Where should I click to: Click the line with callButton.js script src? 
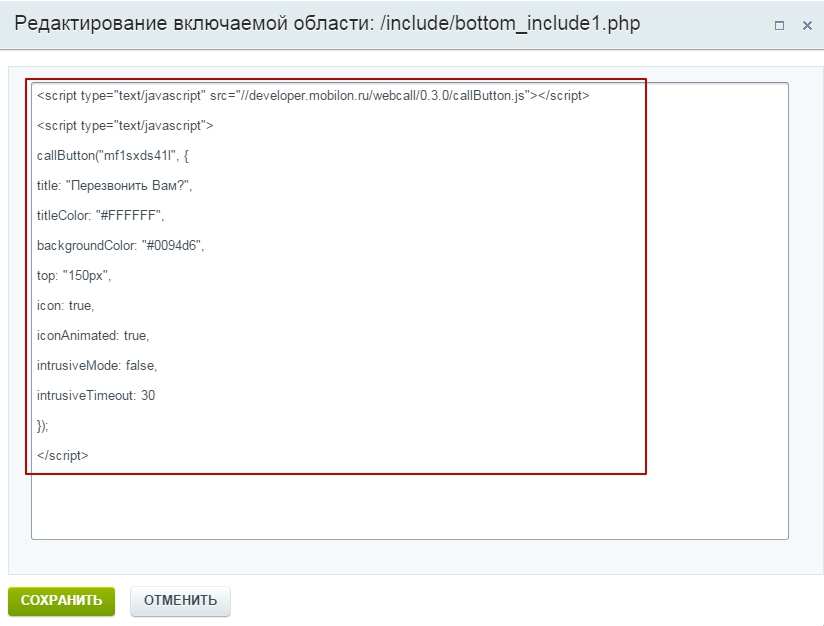pos(313,96)
